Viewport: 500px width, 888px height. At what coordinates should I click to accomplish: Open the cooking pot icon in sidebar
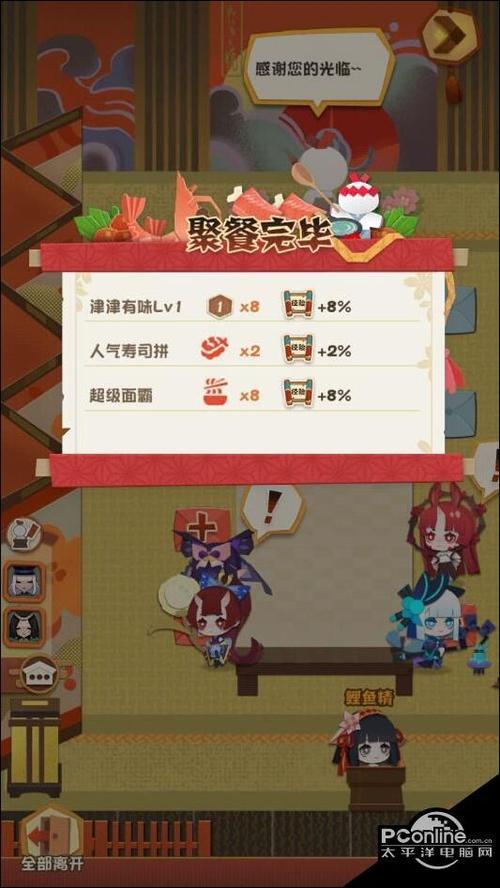24,535
